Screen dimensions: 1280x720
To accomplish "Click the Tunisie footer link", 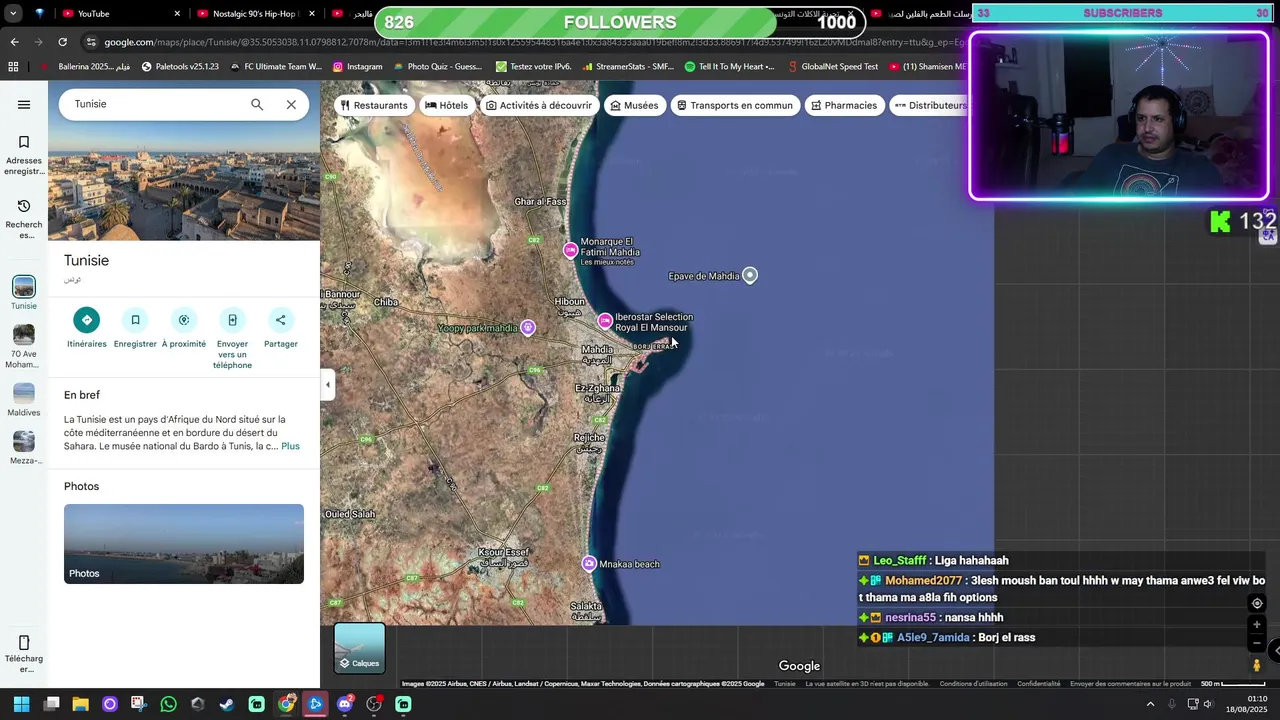I will pos(785,684).
